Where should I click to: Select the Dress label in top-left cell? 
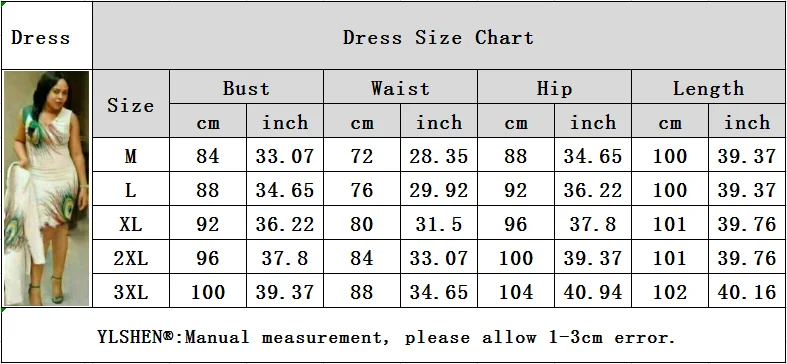tap(40, 38)
